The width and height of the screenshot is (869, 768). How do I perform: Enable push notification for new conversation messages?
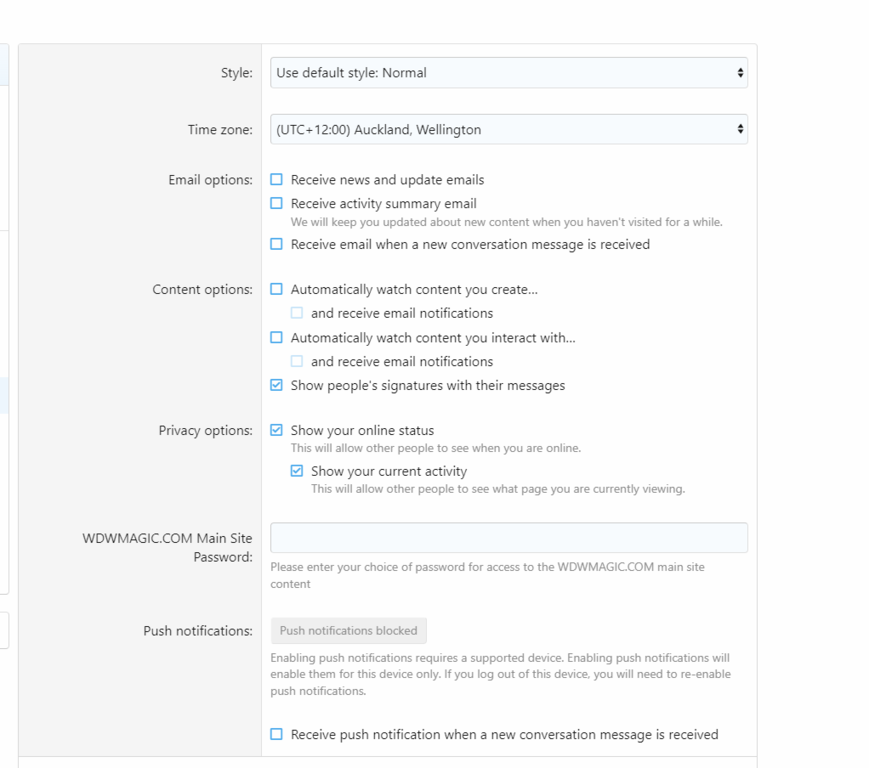click(277, 735)
